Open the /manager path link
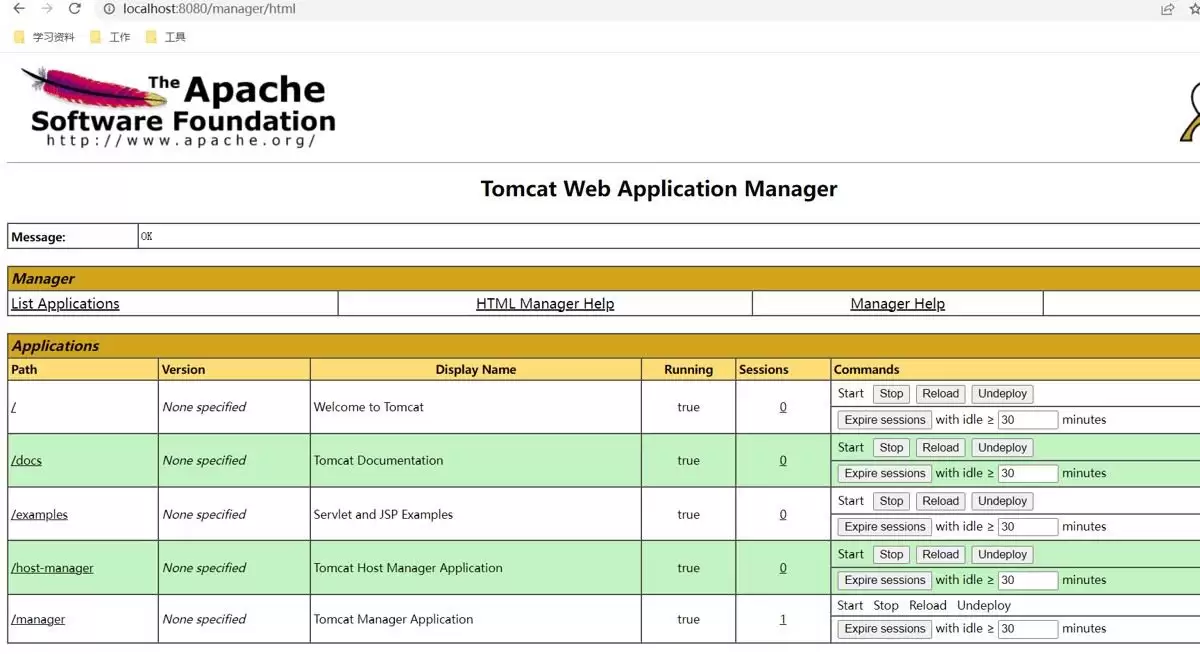 click(x=38, y=620)
